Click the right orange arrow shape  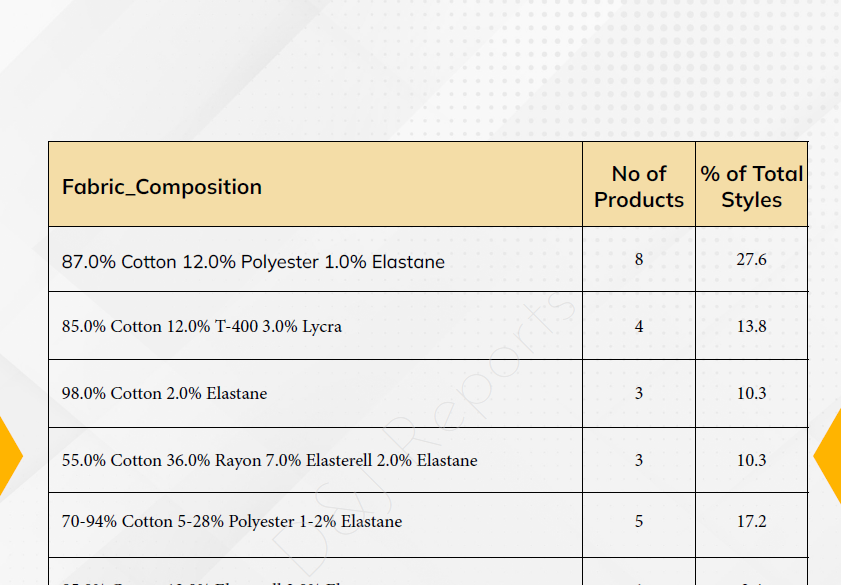click(829, 456)
